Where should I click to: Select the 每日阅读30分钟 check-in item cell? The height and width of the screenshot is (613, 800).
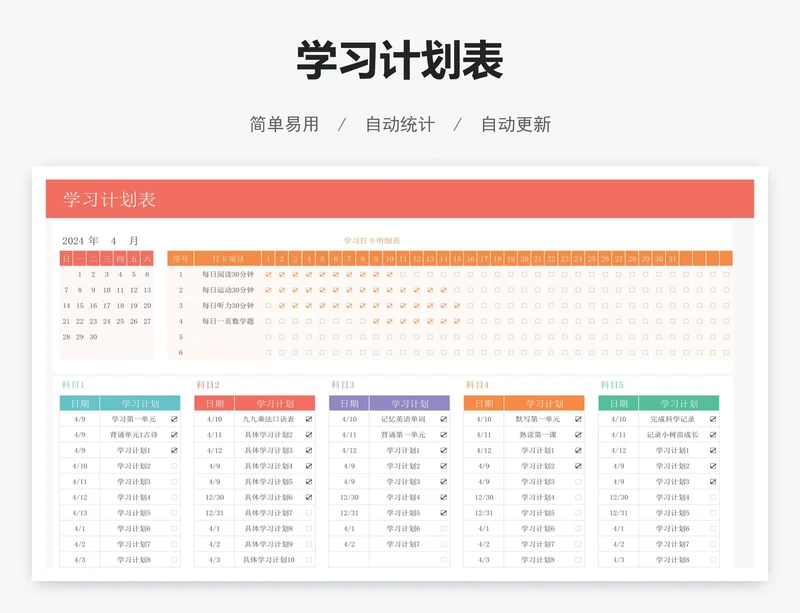[x=228, y=275]
